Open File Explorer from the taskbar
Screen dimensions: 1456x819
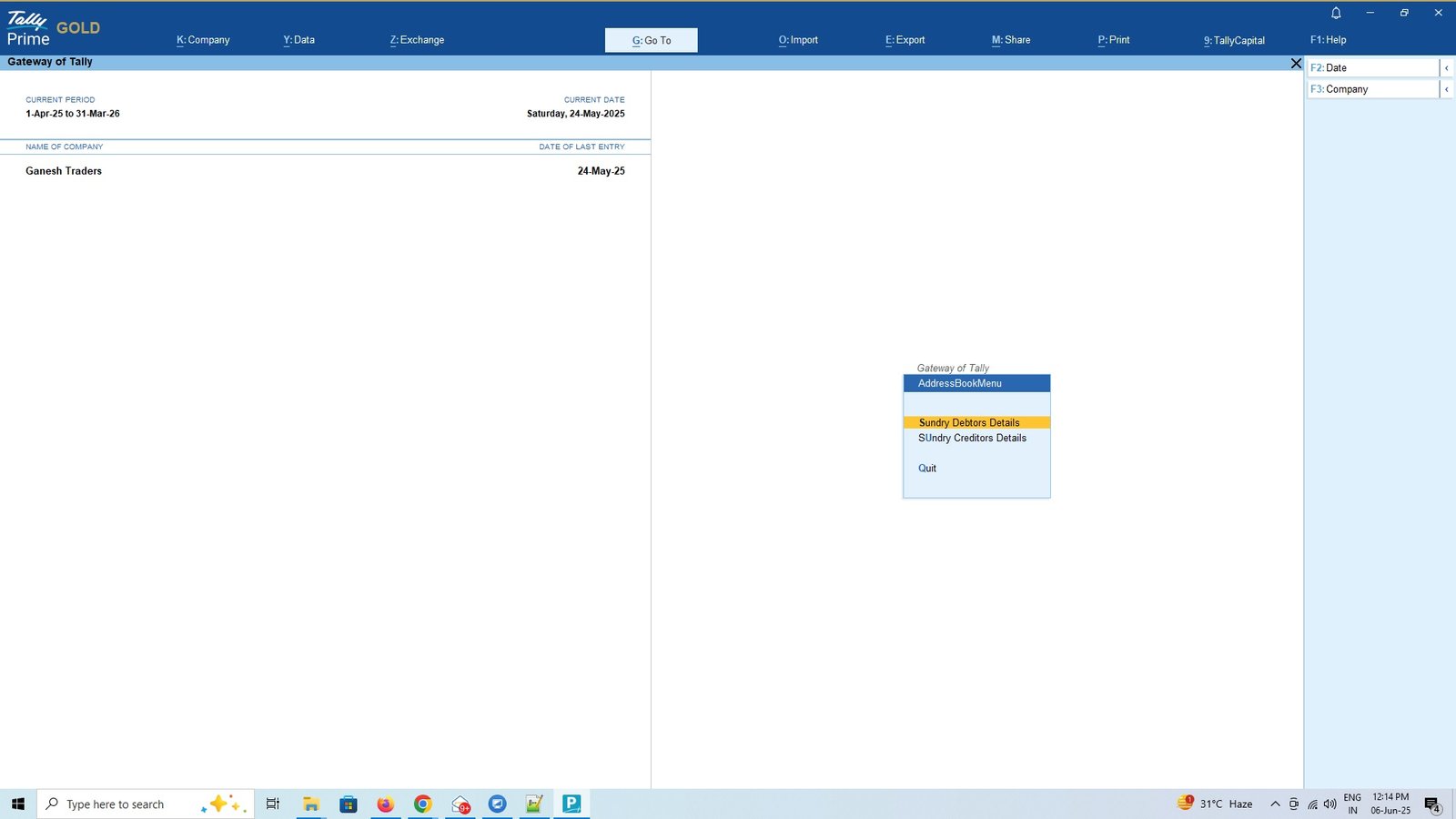pos(311,804)
